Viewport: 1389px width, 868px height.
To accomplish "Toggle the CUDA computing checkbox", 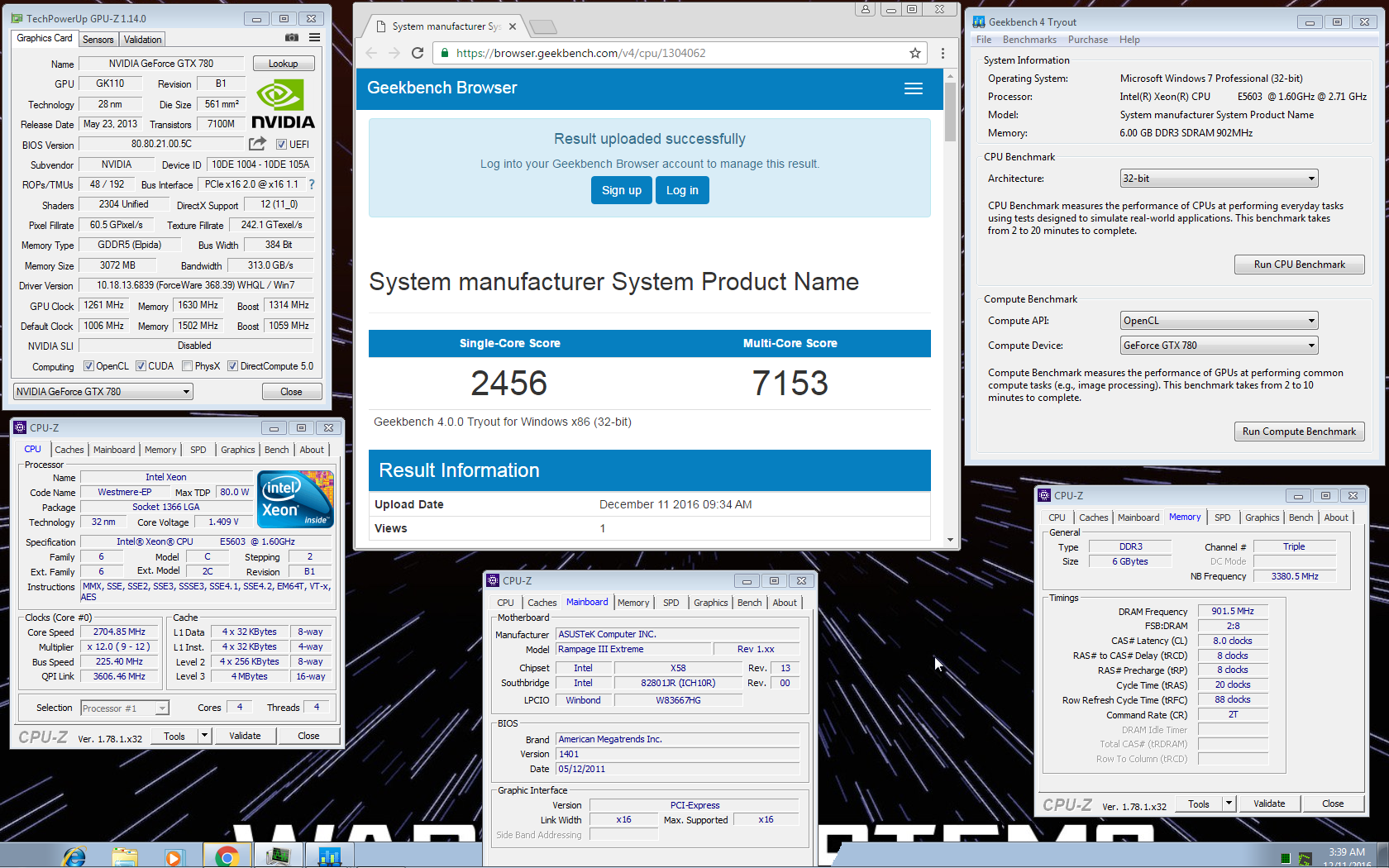I will pyautogui.click(x=141, y=366).
